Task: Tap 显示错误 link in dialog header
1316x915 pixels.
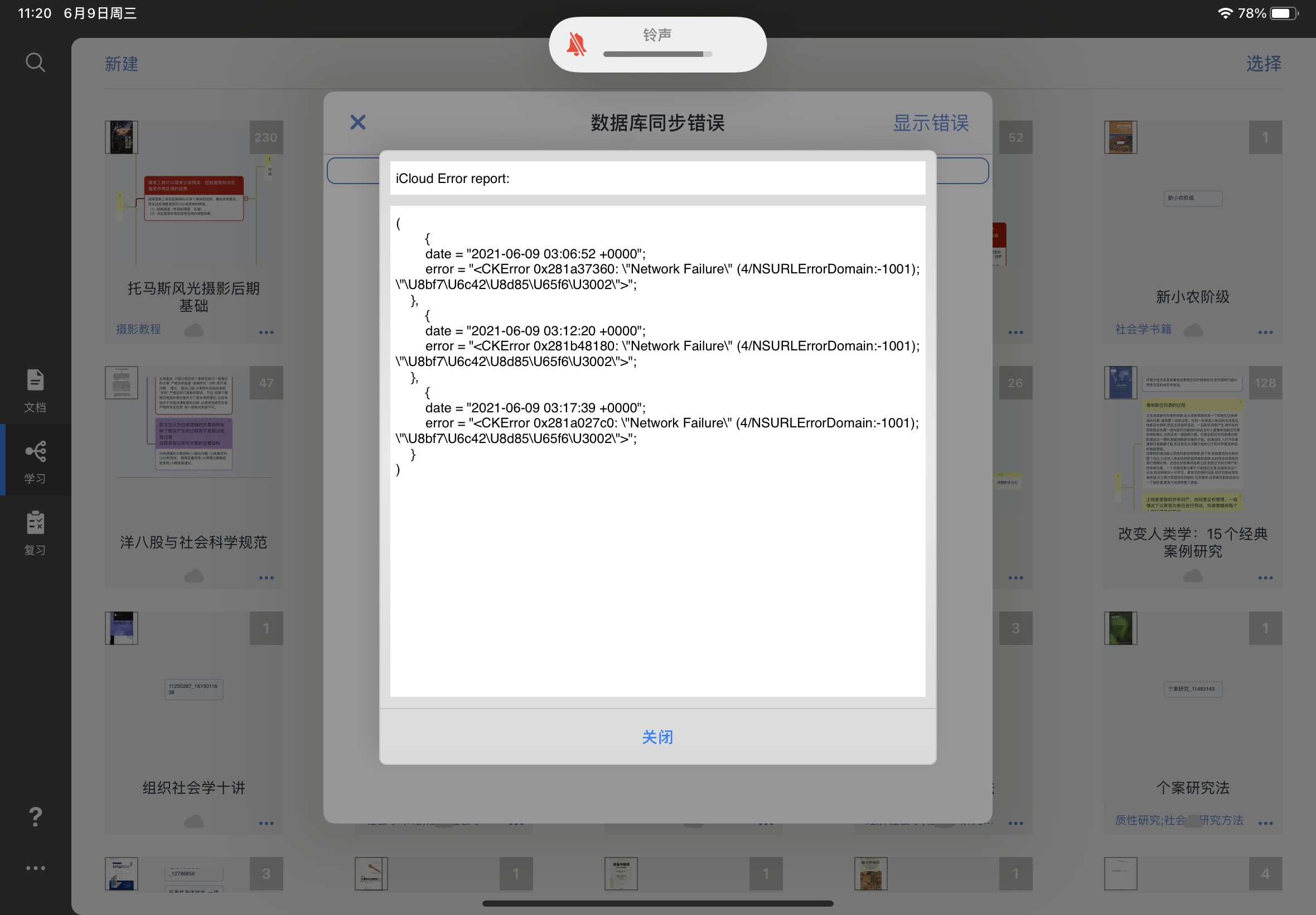Action: [931, 123]
